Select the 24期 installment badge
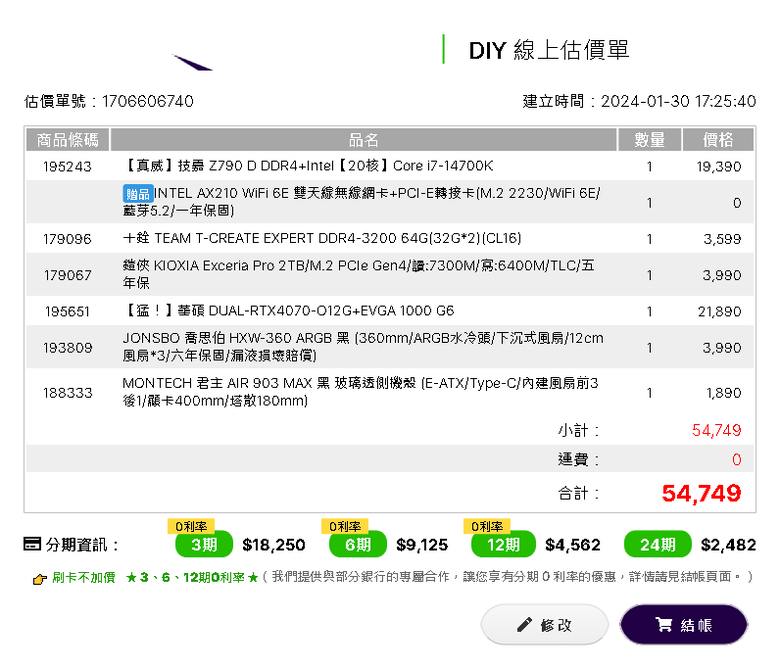This screenshot has width=780, height=669. coord(658,545)
